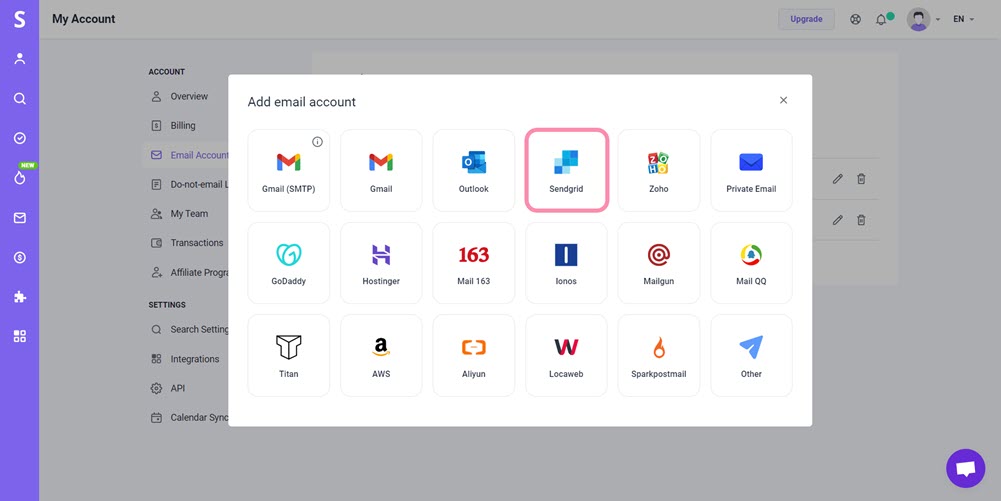Image resolution: width=1001 pixels, height=501 pixels.
Task: Expand the user avatar dropdown
Action: [924, 19]
